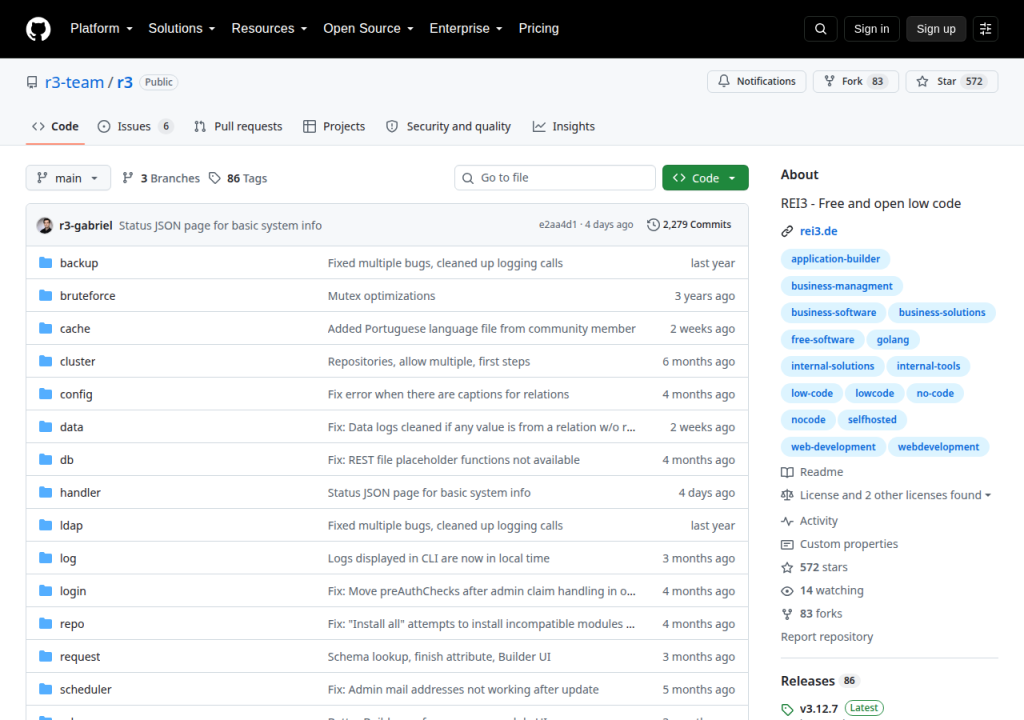Screen dimensions: 1024x720
Task: Open the Projects tab
Action: pos(334,127)
